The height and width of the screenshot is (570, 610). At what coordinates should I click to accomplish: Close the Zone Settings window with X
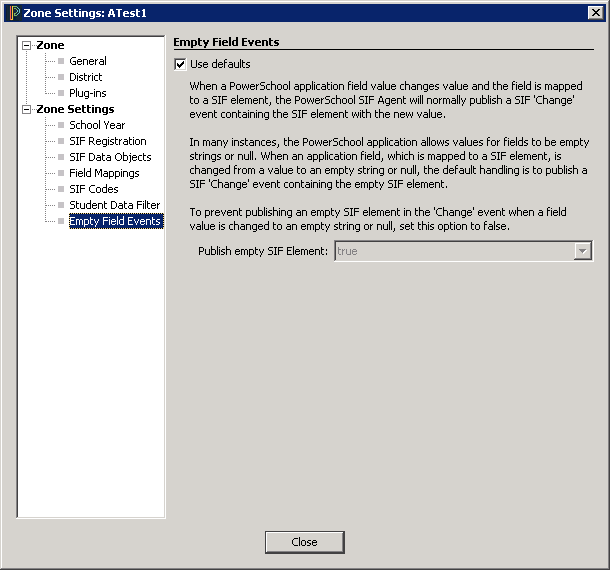[x=595, y=12]
